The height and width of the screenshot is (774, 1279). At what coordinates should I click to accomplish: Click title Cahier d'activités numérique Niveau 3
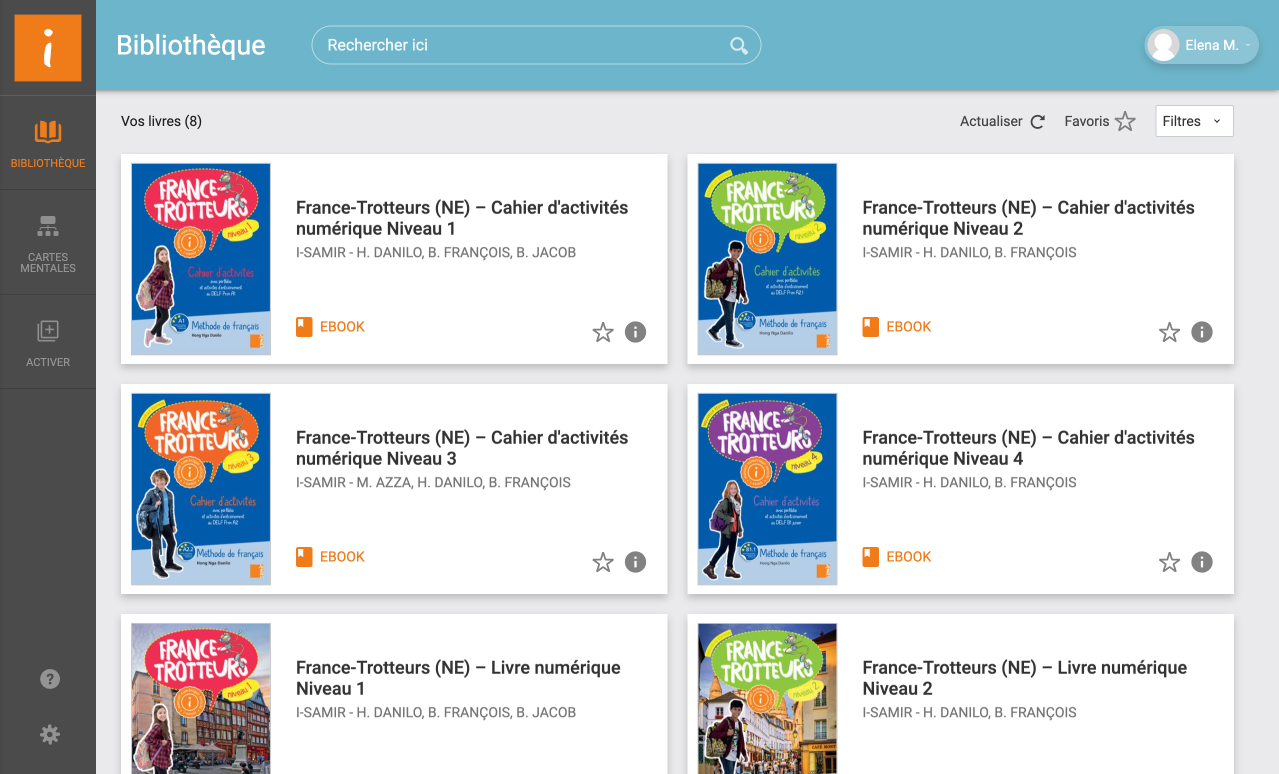point(462,448)
